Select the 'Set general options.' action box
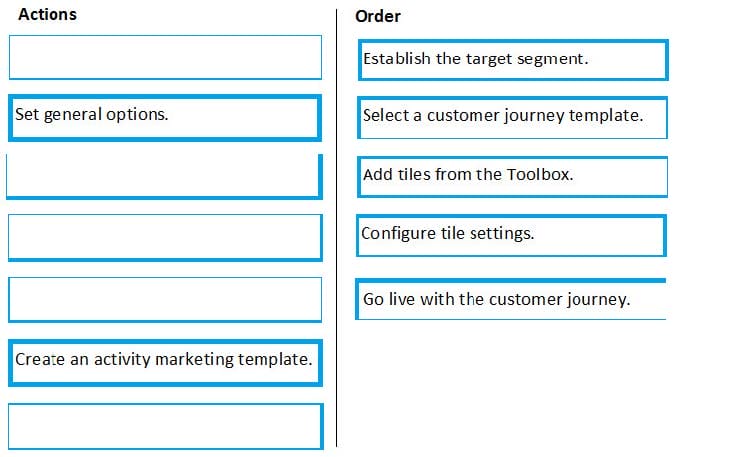Viewport: 736px width, 457px height. (x=165, y=118)
